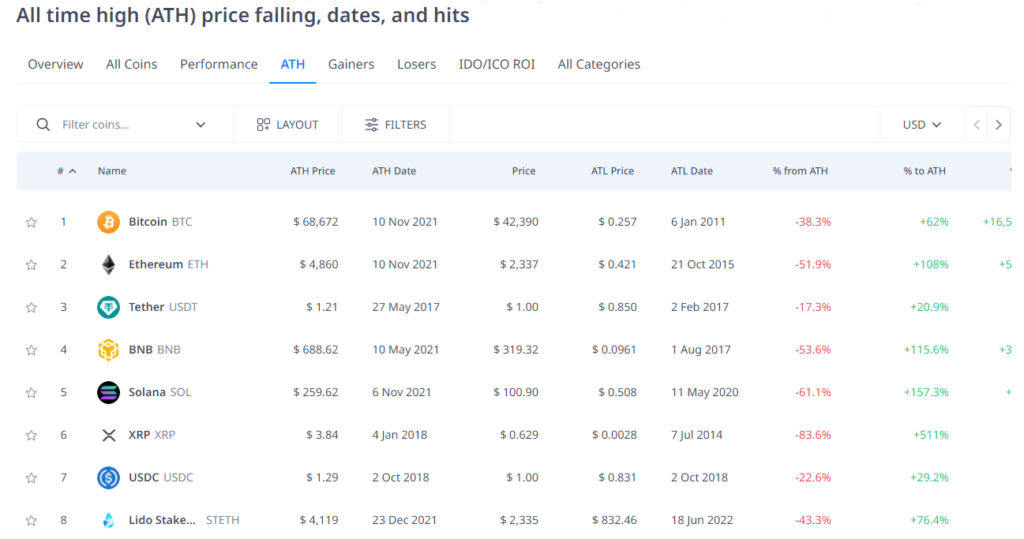Viewport: 1024px width, 539px height.
Task: Sort by ATL Date column header
Action: point(692,171)
